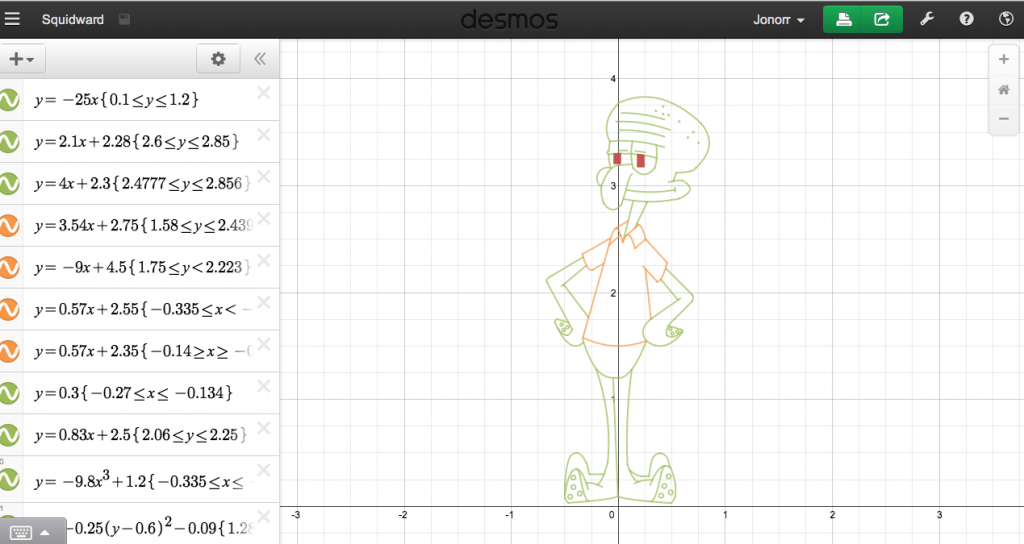The width and height of the screenshot is (1024, 544).
Task: Open the language globe icon
Action: click(1006, 19)
